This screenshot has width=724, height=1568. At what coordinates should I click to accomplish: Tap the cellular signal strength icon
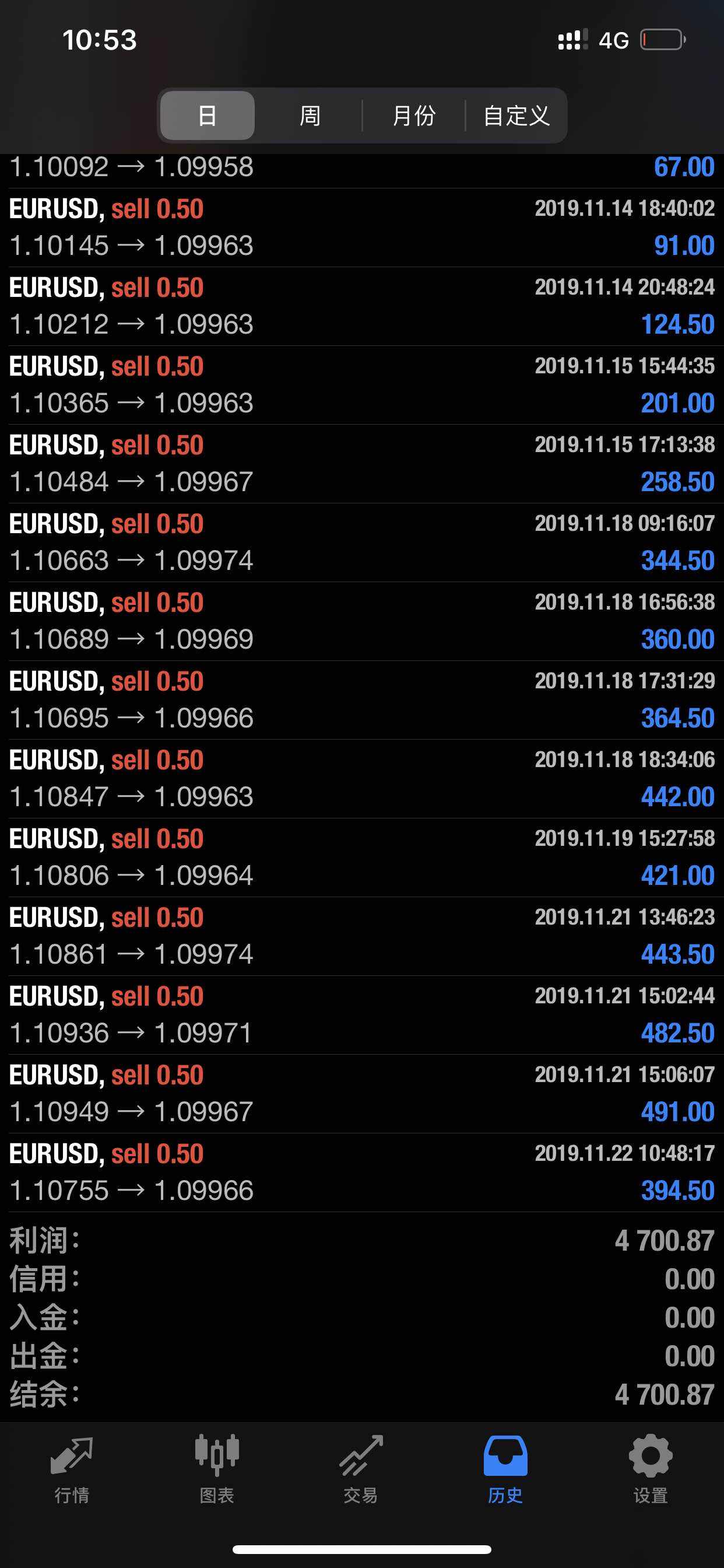tap(572, 40)
